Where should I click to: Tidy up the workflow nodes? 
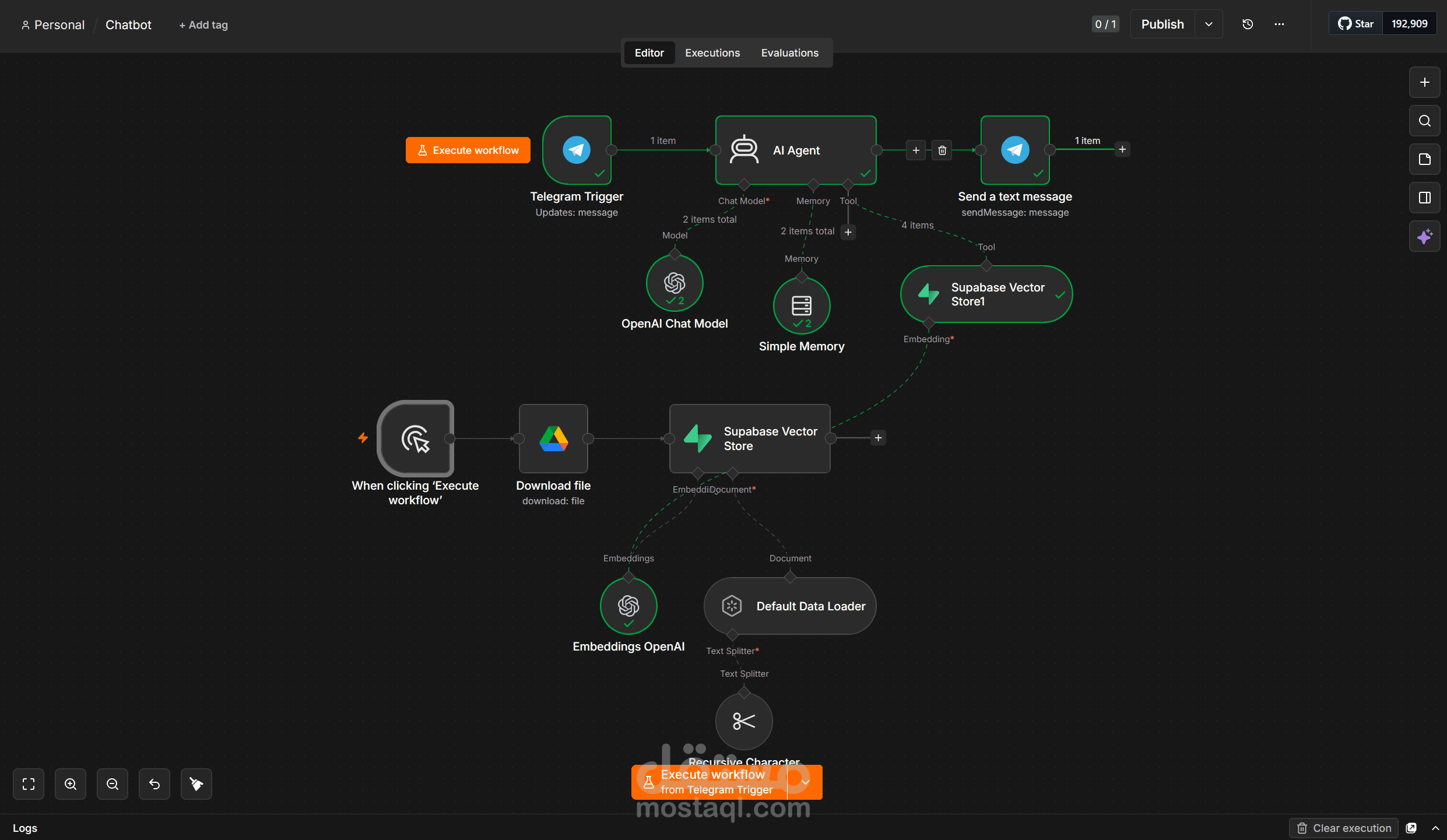pos(196,784)
